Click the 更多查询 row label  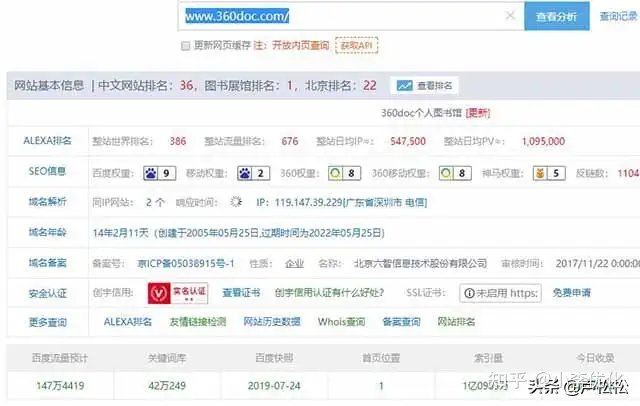tap(47, 322)
